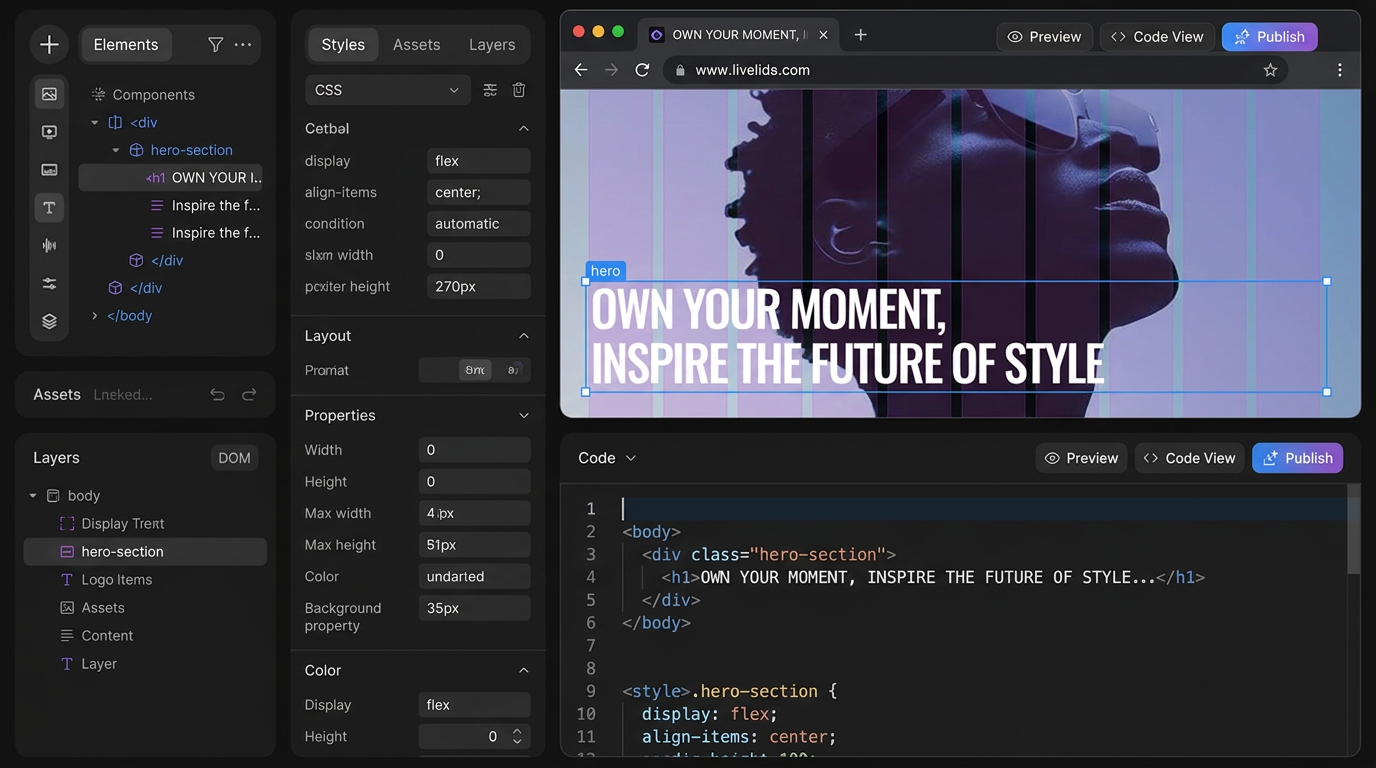This screenshot has width=1376, height=768.
Task: Click Preview in the browser toolbar
Action: 1044,37
